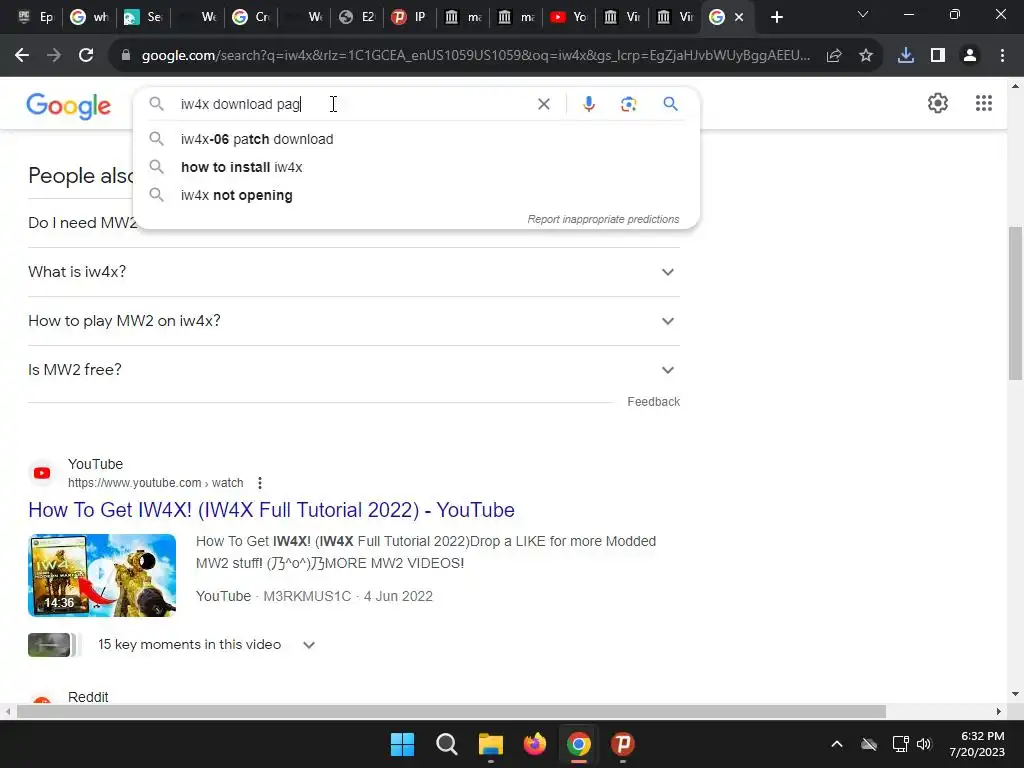
Task: Play the IW4X tutorial video thumbnail
Action: pos(102,575)
